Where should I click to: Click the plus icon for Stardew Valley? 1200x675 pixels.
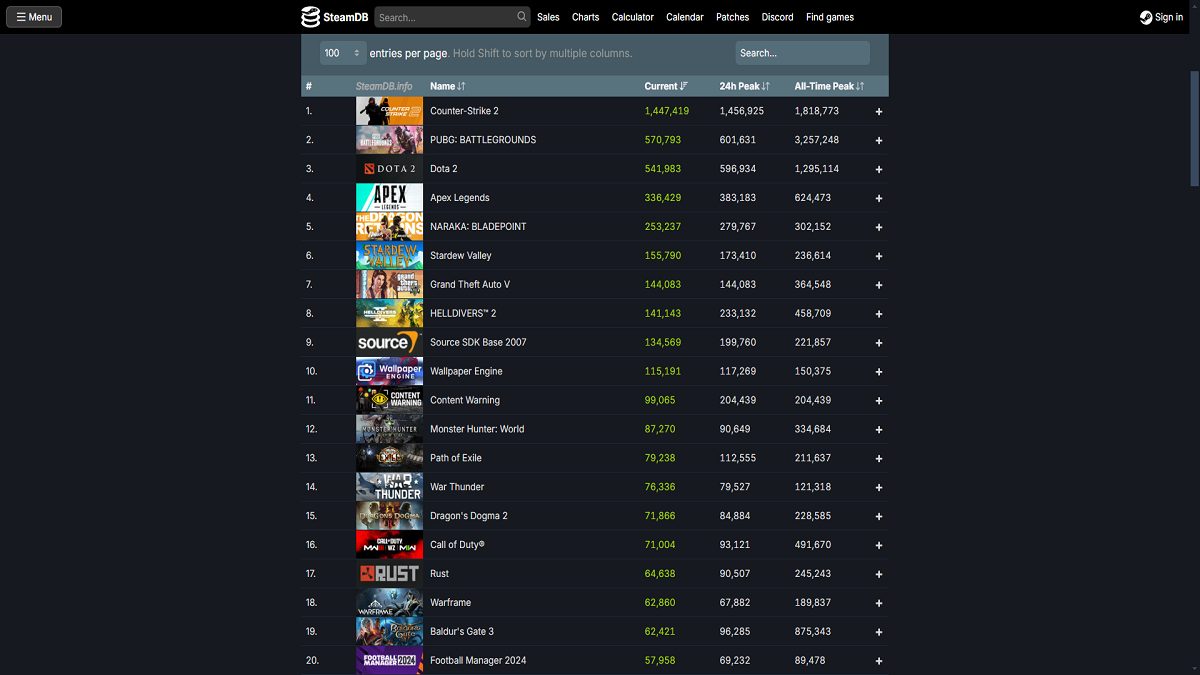pos(879,256)
